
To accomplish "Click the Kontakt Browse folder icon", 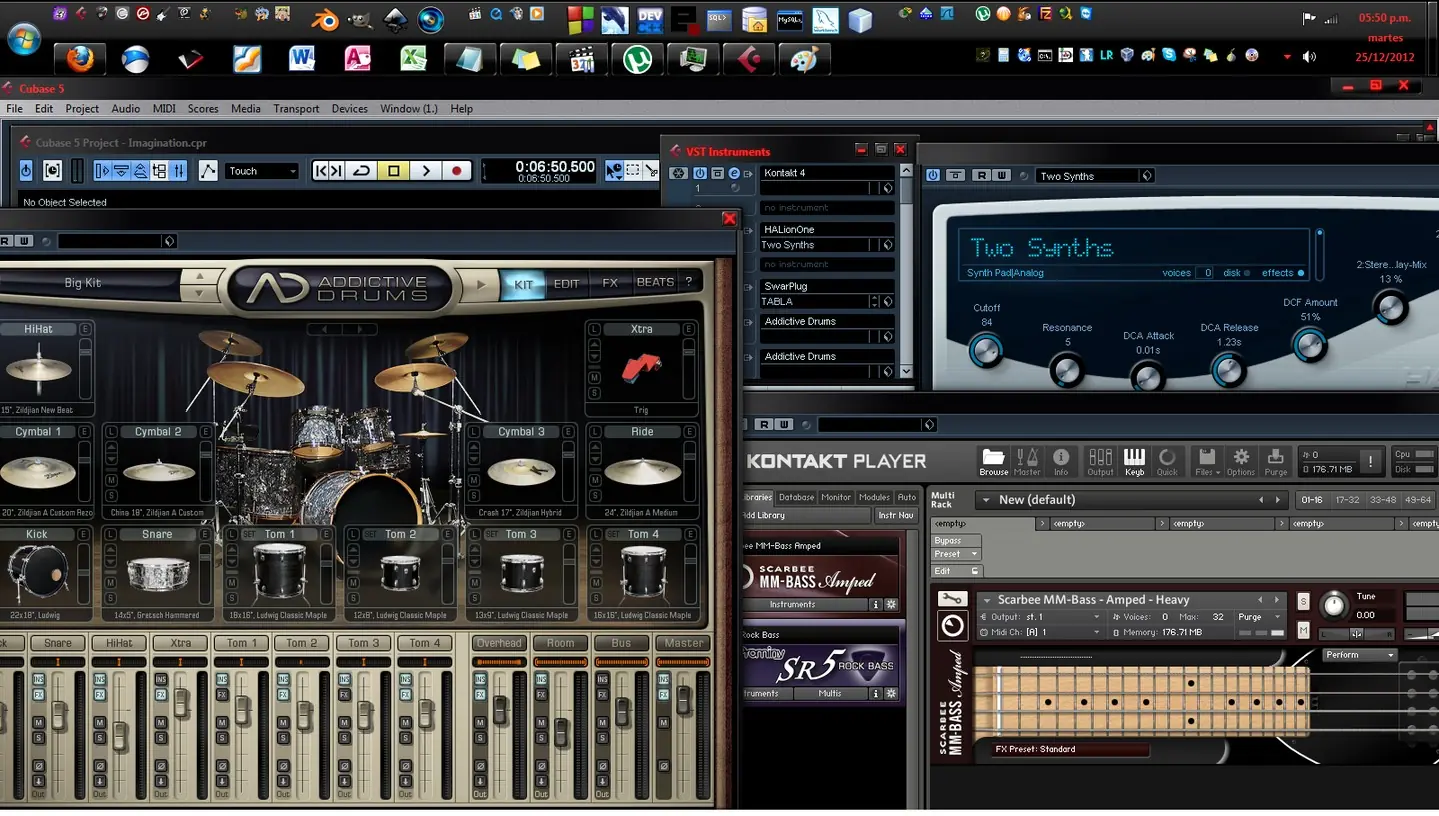I will (993, 461).
